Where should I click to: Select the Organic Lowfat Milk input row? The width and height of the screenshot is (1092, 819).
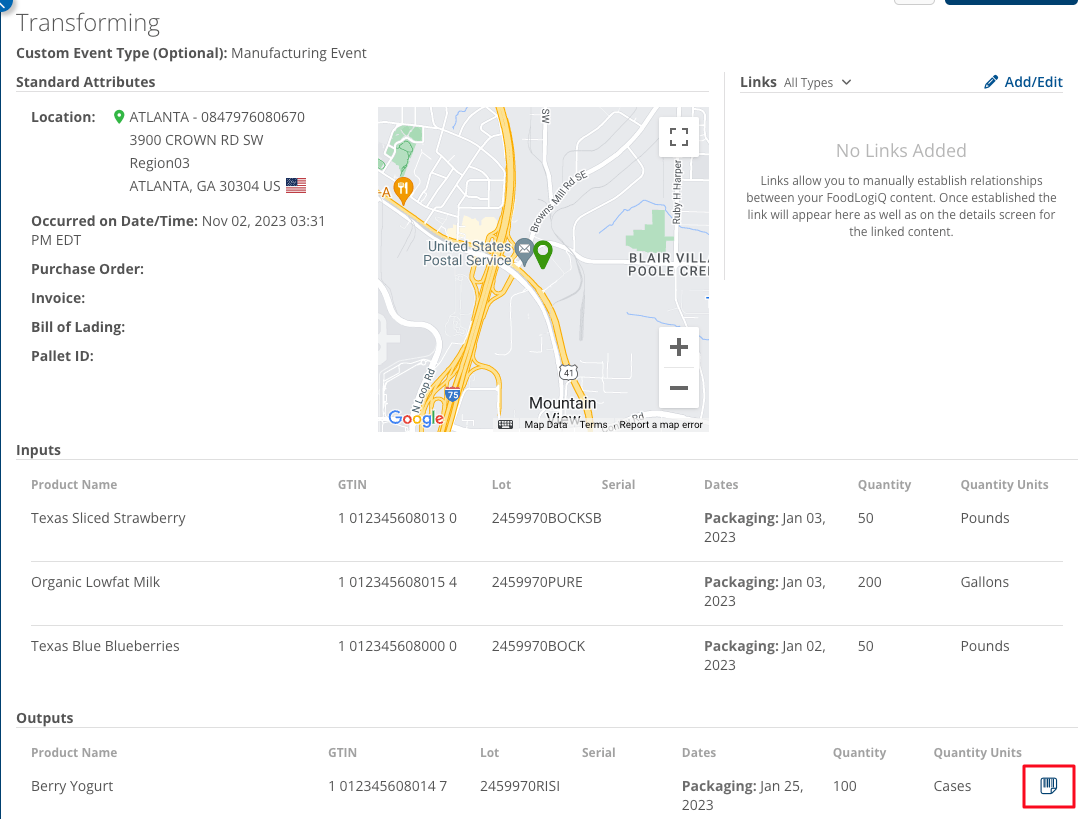pos(95,582)
